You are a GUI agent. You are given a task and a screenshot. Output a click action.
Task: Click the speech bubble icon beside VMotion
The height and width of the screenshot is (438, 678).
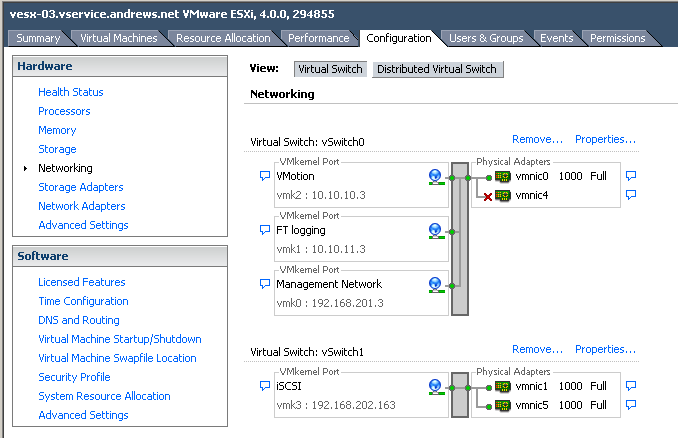tap(265, 176)
